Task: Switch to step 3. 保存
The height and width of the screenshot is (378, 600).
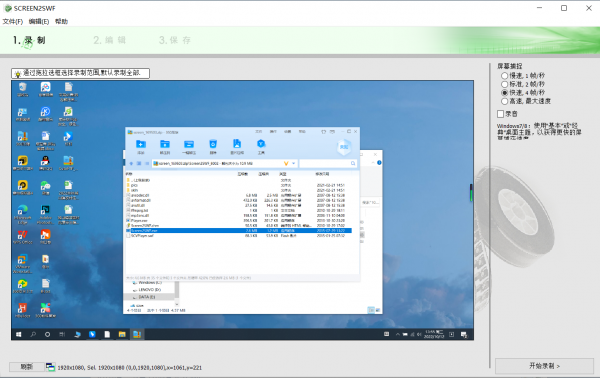Action: (175, 40)
